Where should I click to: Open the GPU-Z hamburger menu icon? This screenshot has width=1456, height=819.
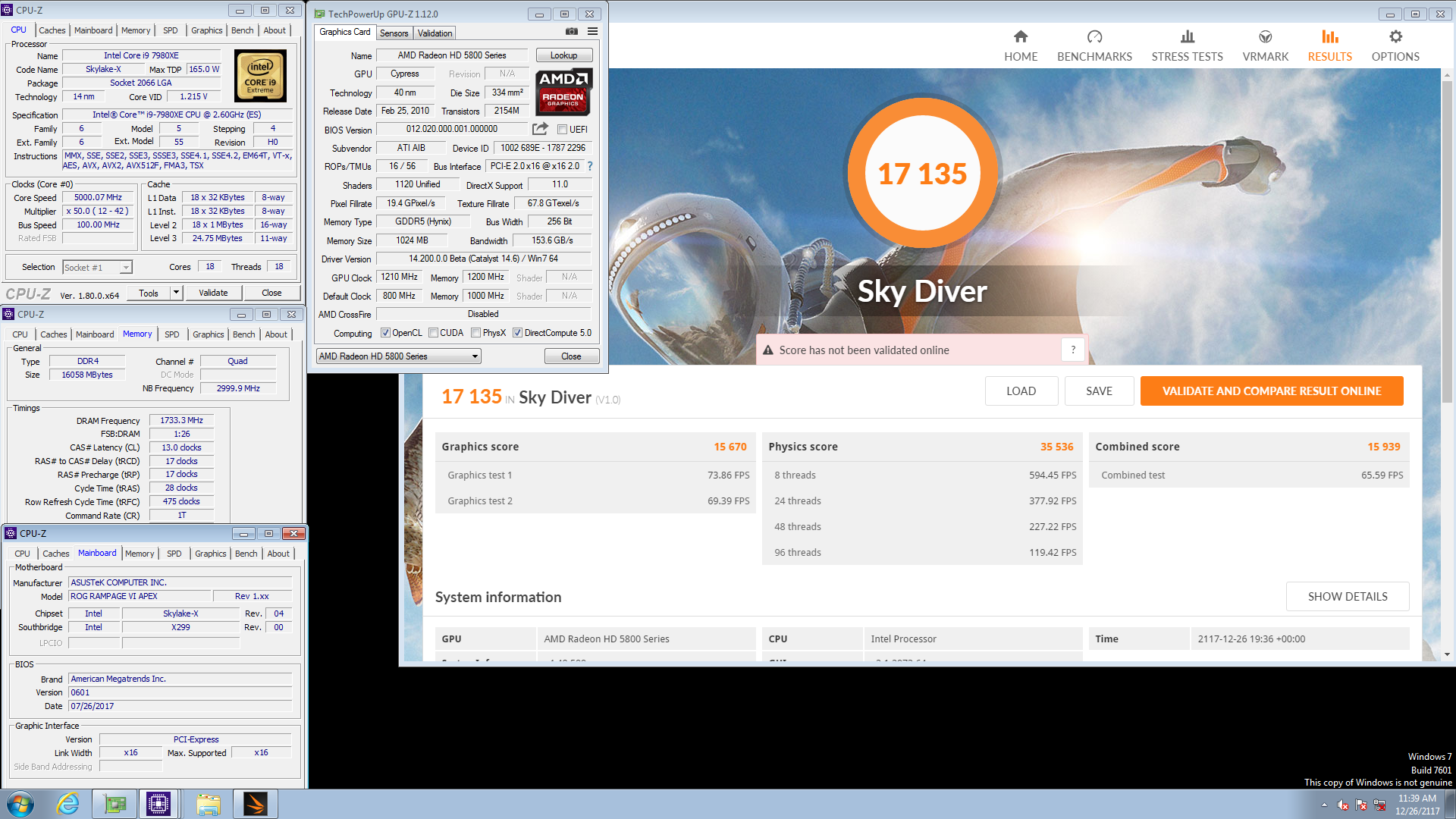click(592, 32)
